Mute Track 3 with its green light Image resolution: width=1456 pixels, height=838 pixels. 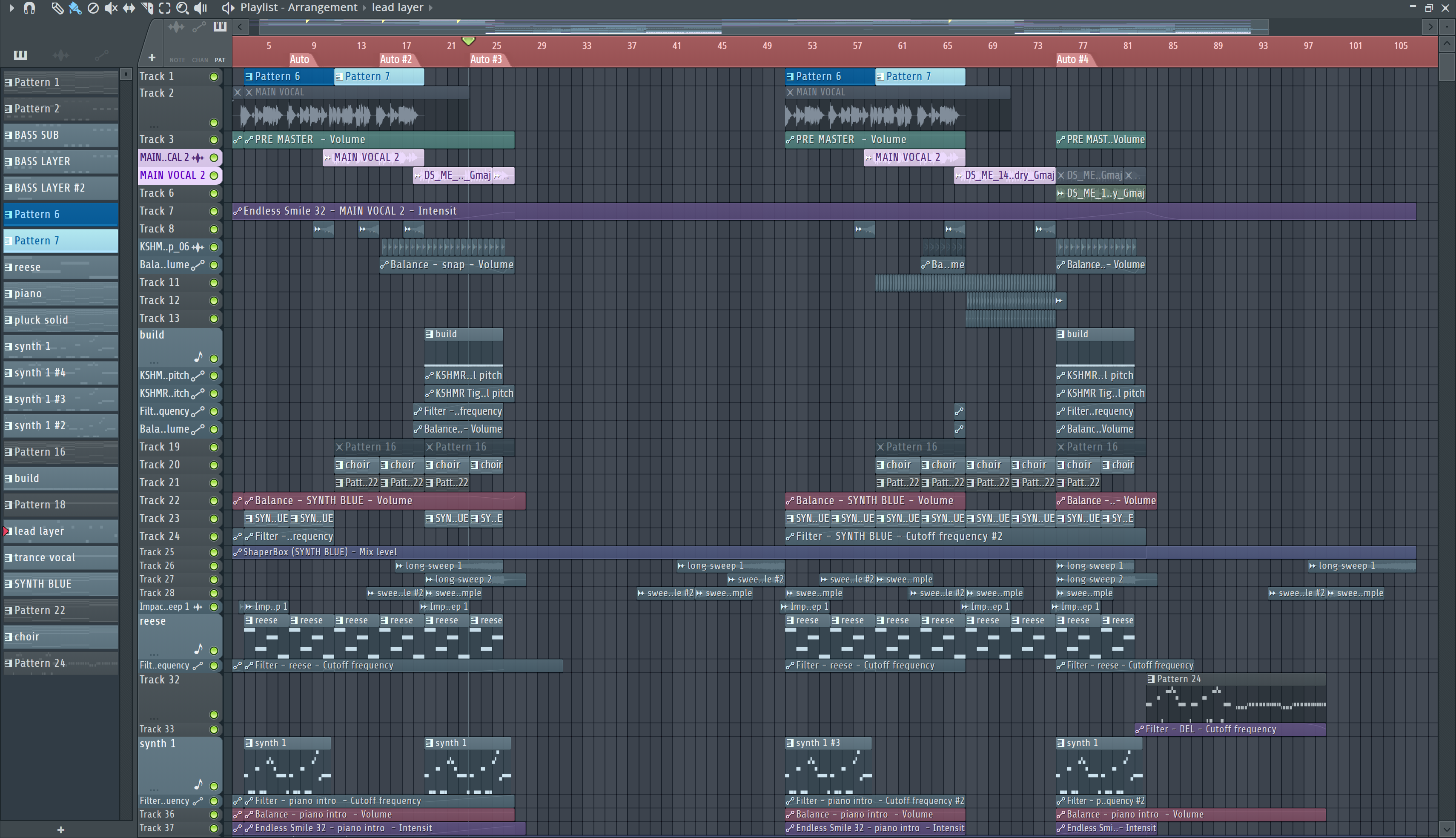pos(213,140)
